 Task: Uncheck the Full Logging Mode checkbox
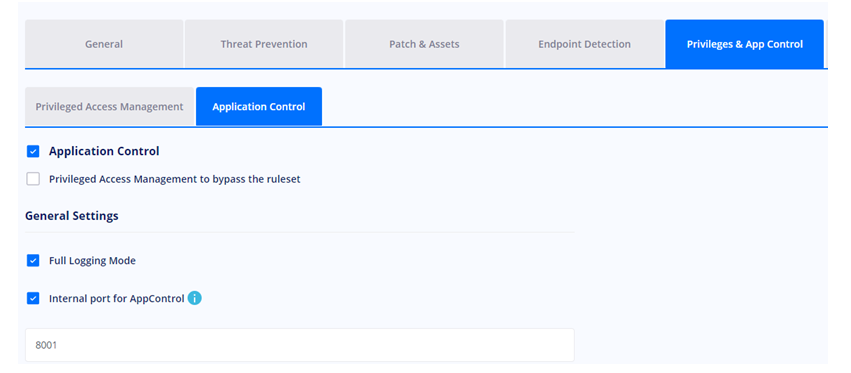33,261
